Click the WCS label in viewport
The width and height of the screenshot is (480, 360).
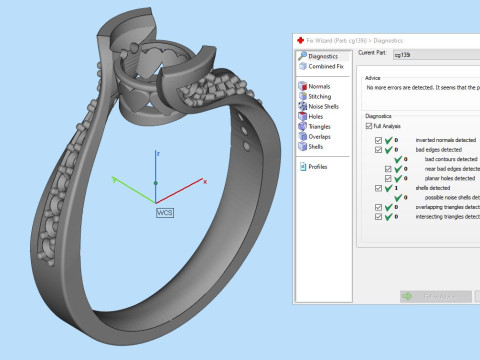tap(165, 213)
